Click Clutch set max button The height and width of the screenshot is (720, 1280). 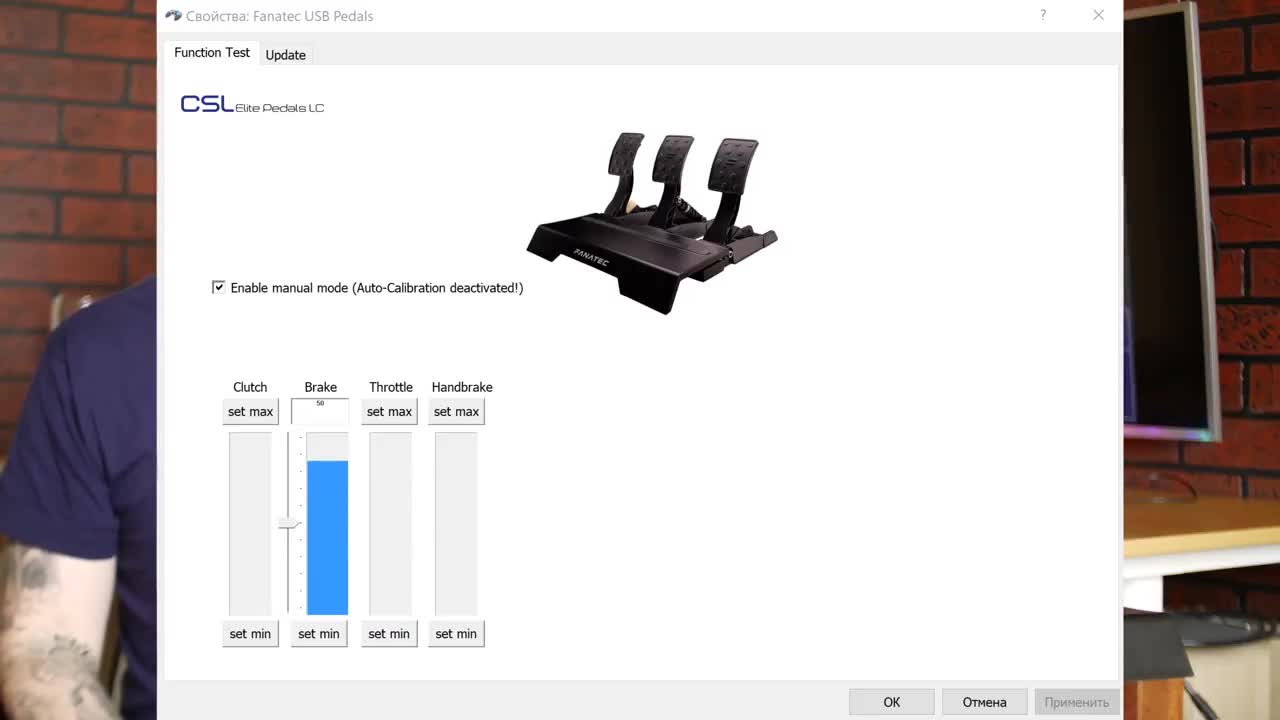pyautogui.click(x=250, y=412)
